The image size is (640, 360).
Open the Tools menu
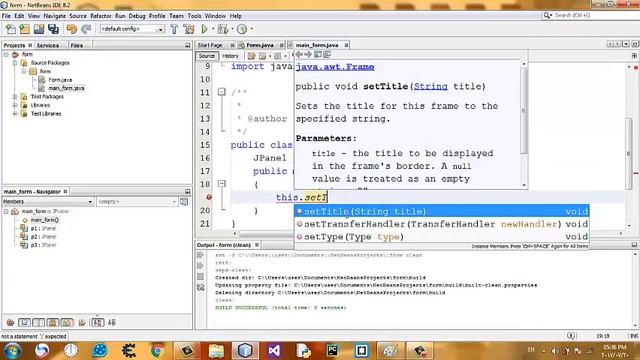point(195,16)
